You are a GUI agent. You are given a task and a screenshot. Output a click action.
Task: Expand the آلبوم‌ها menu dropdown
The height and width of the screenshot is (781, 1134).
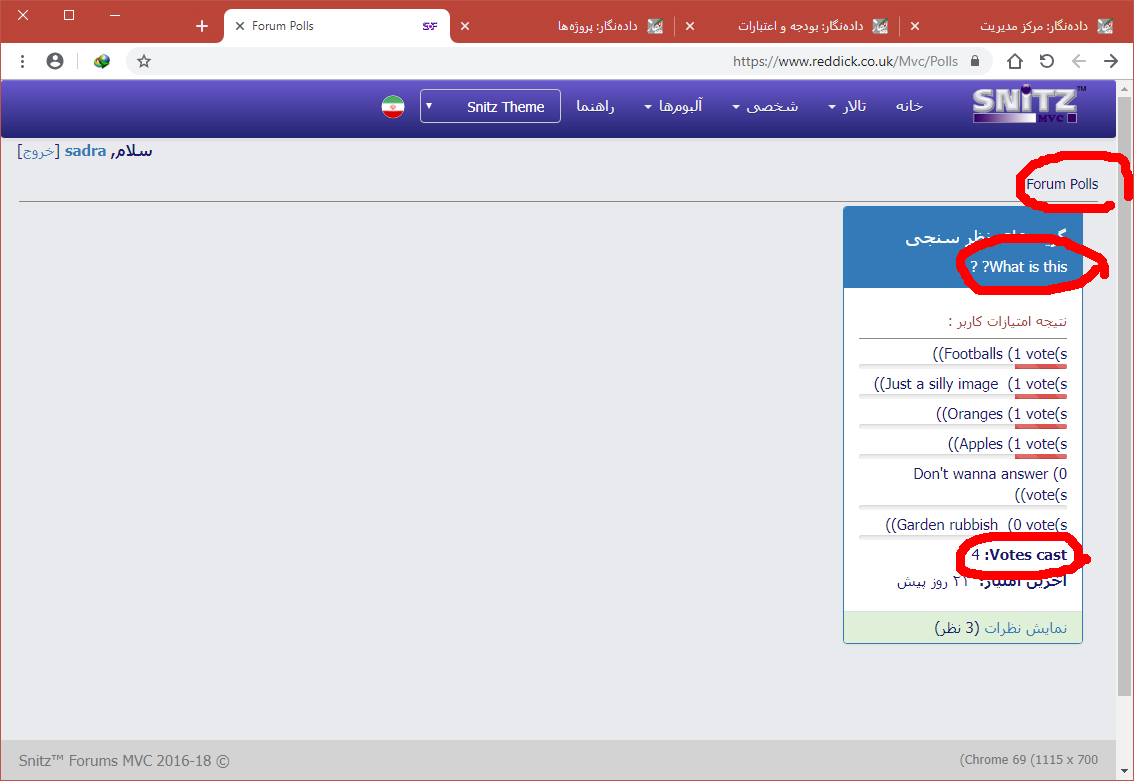point(673,107)
